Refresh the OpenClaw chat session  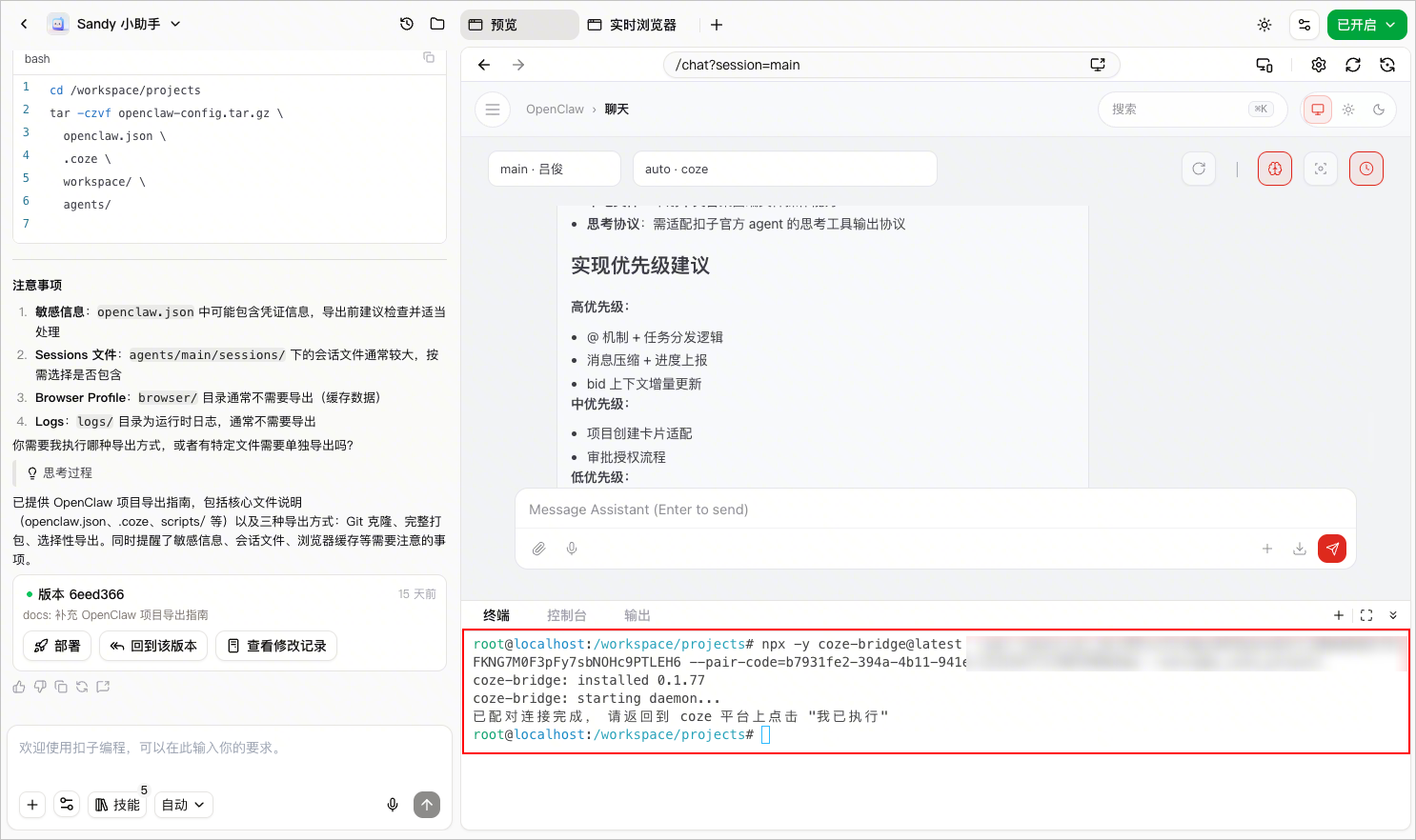[1199, 169]
